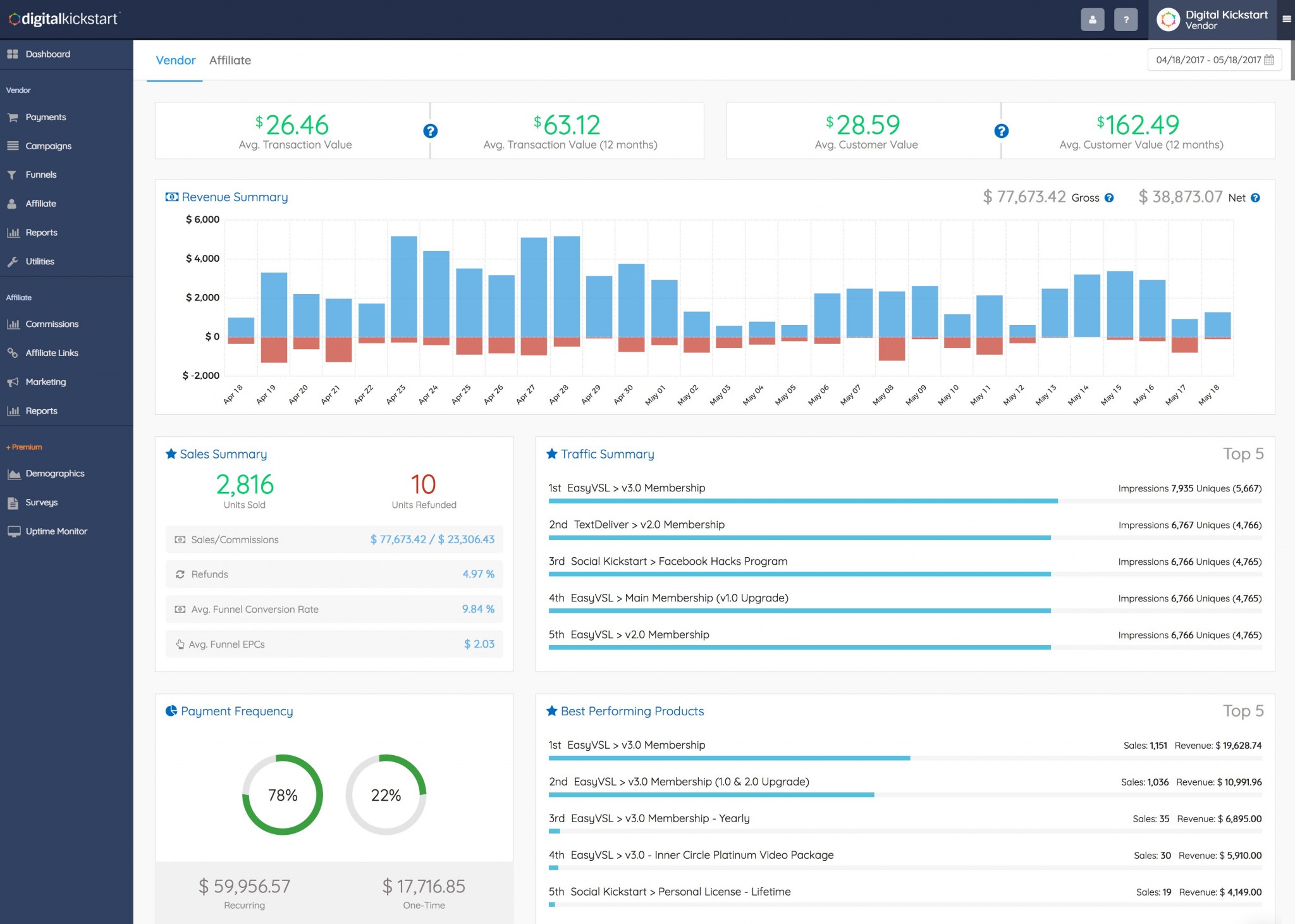Click the Avg. Transaction Value help tooltip

click(x=430, y=132)
